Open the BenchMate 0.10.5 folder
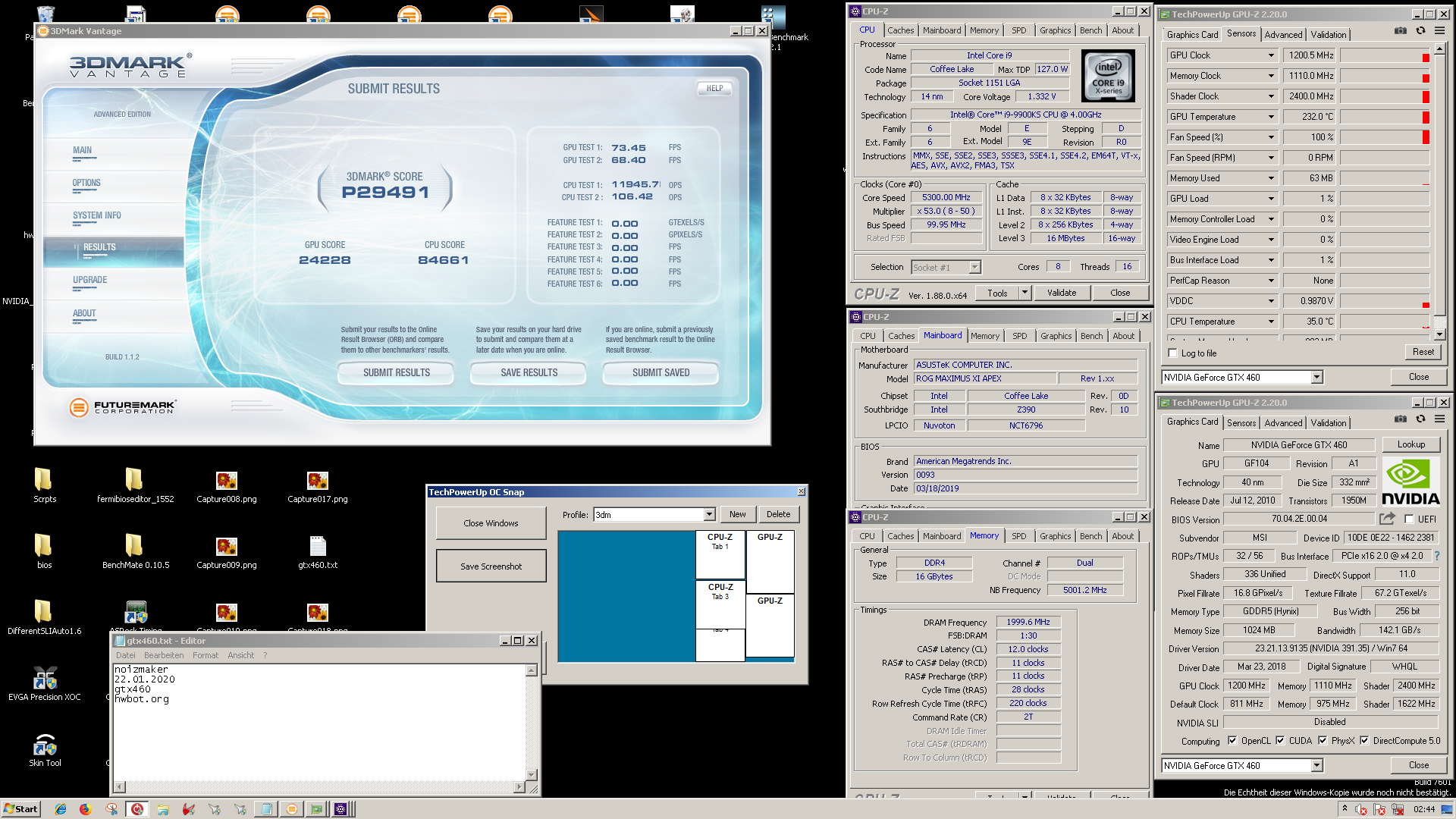The image size is (1456, 819). tap(135, 551)
